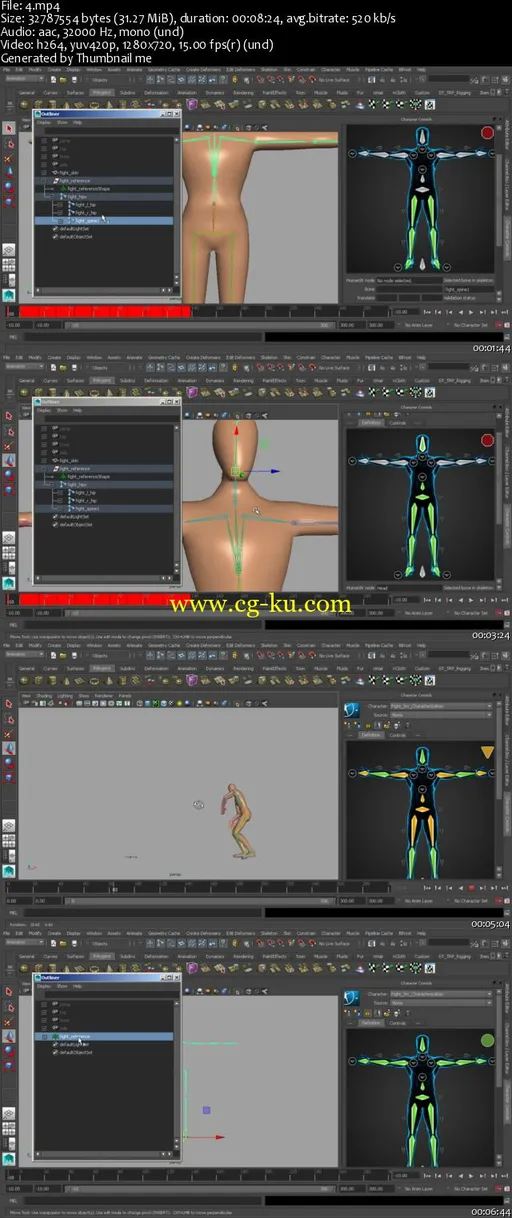Select the fight_l_hip joint in 00:01:44 Outliner
The height and width of the screenshot is (1218, 512).
85,204
